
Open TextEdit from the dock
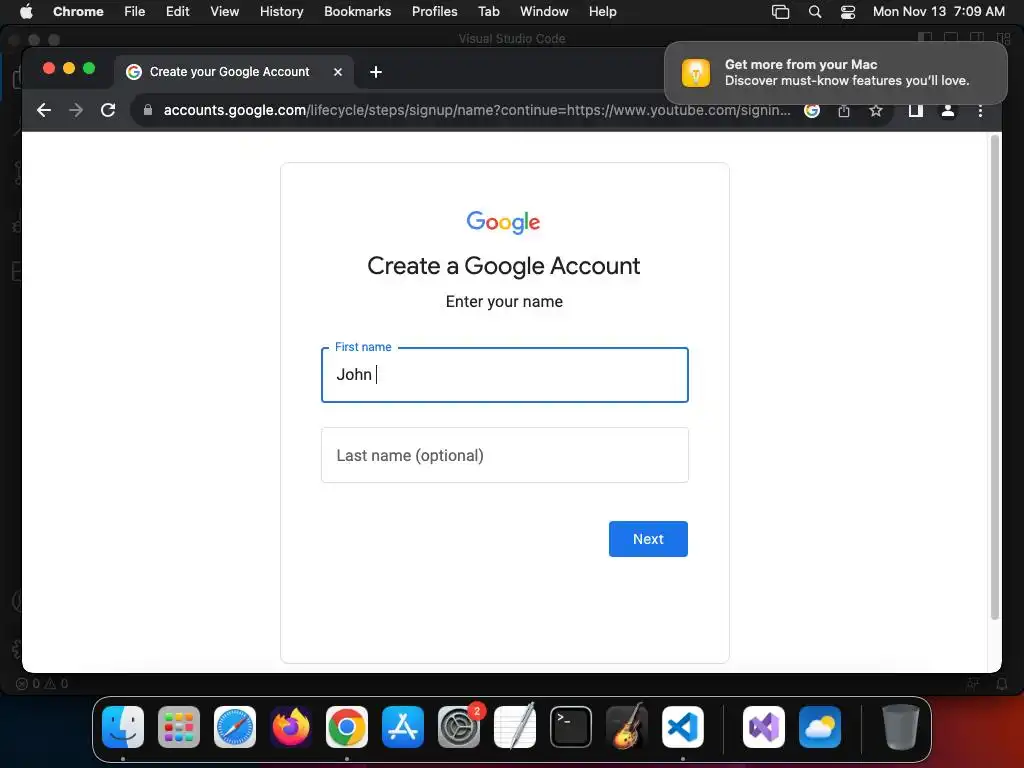coord(515,727)
